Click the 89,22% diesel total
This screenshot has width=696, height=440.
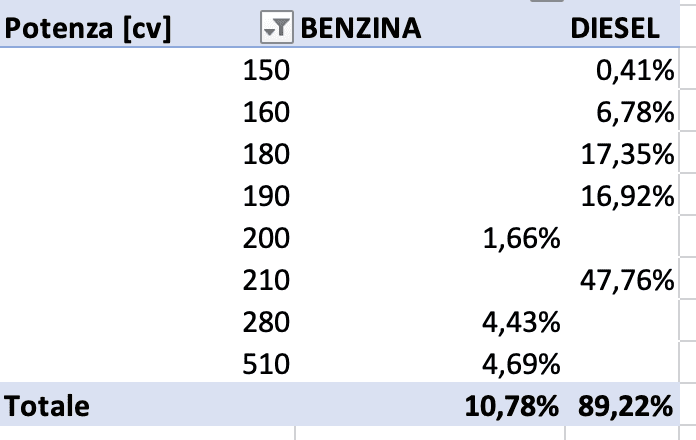[625, 406]
